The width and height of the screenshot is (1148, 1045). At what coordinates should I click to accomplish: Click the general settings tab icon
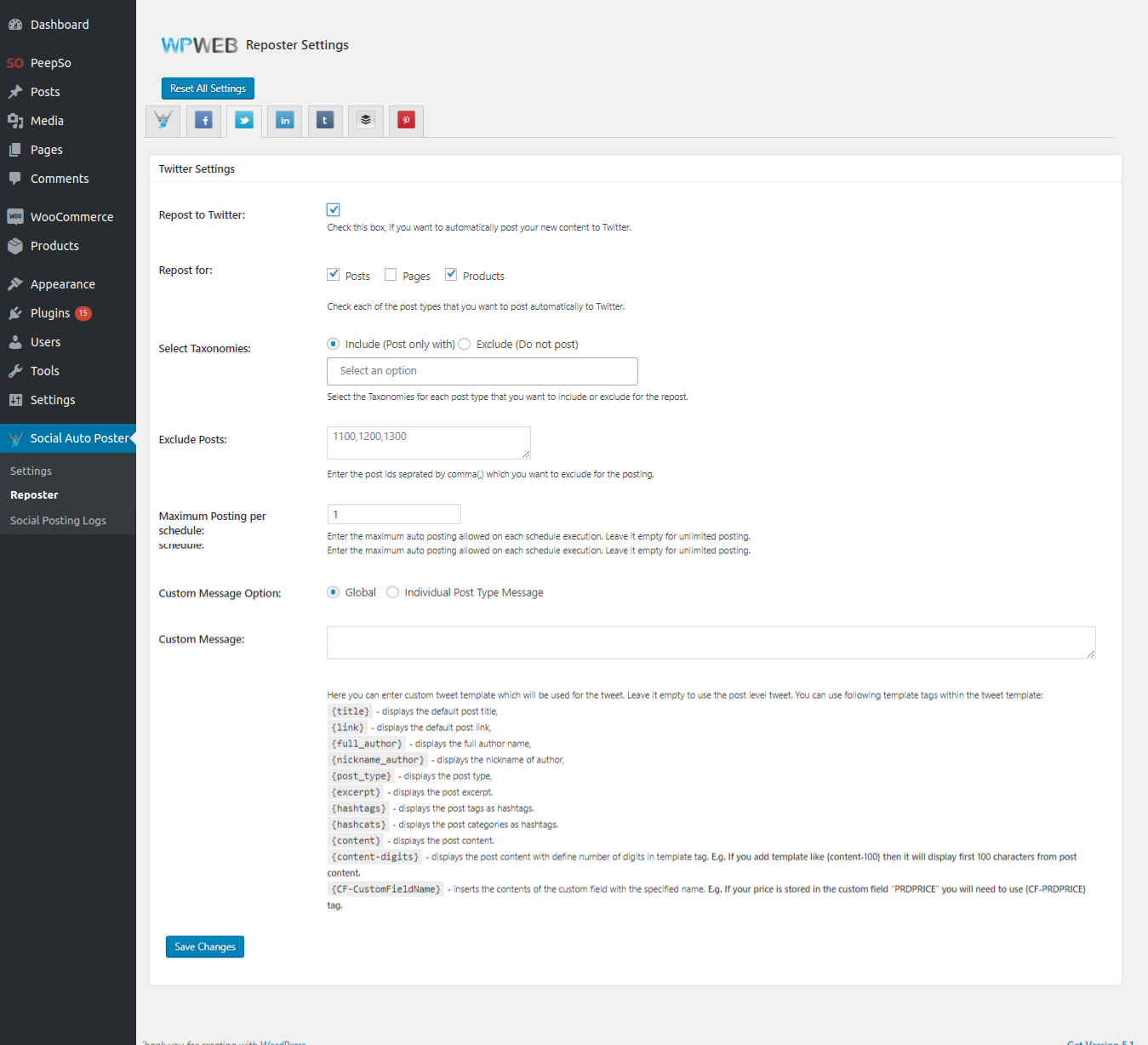point(163,121)
